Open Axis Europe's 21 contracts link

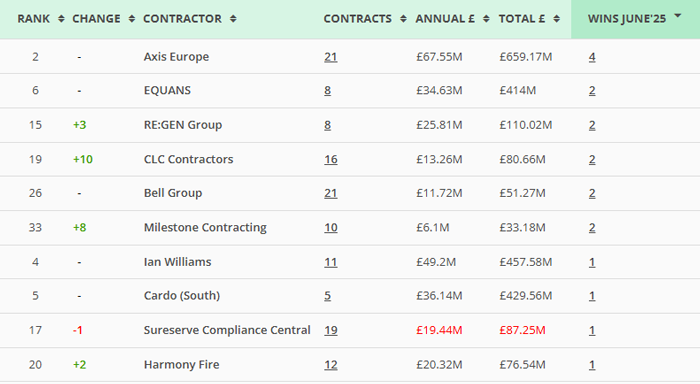pyautogui.click(x=331, y=57)
